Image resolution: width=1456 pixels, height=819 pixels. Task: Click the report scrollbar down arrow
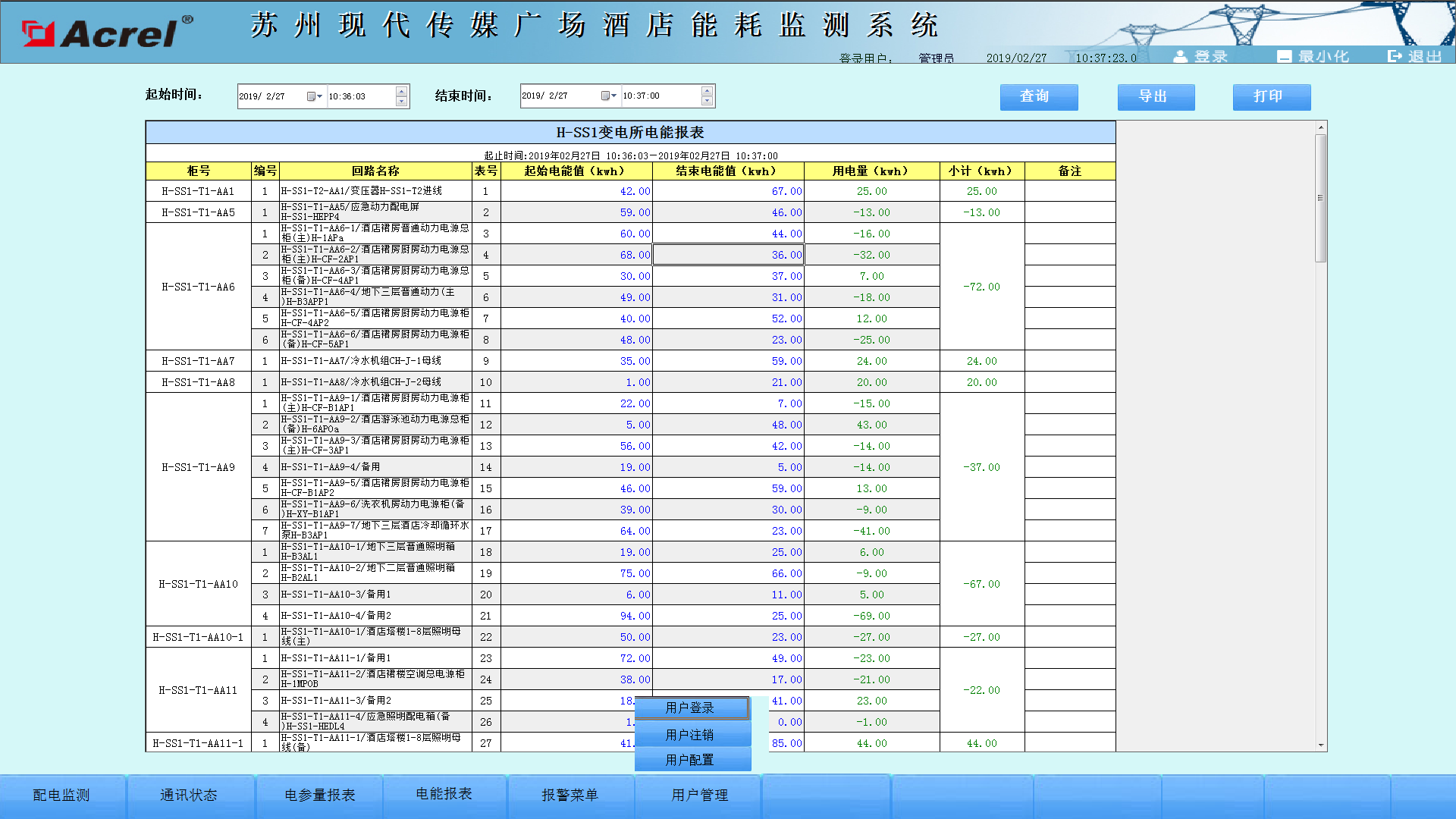(1321, 745)
